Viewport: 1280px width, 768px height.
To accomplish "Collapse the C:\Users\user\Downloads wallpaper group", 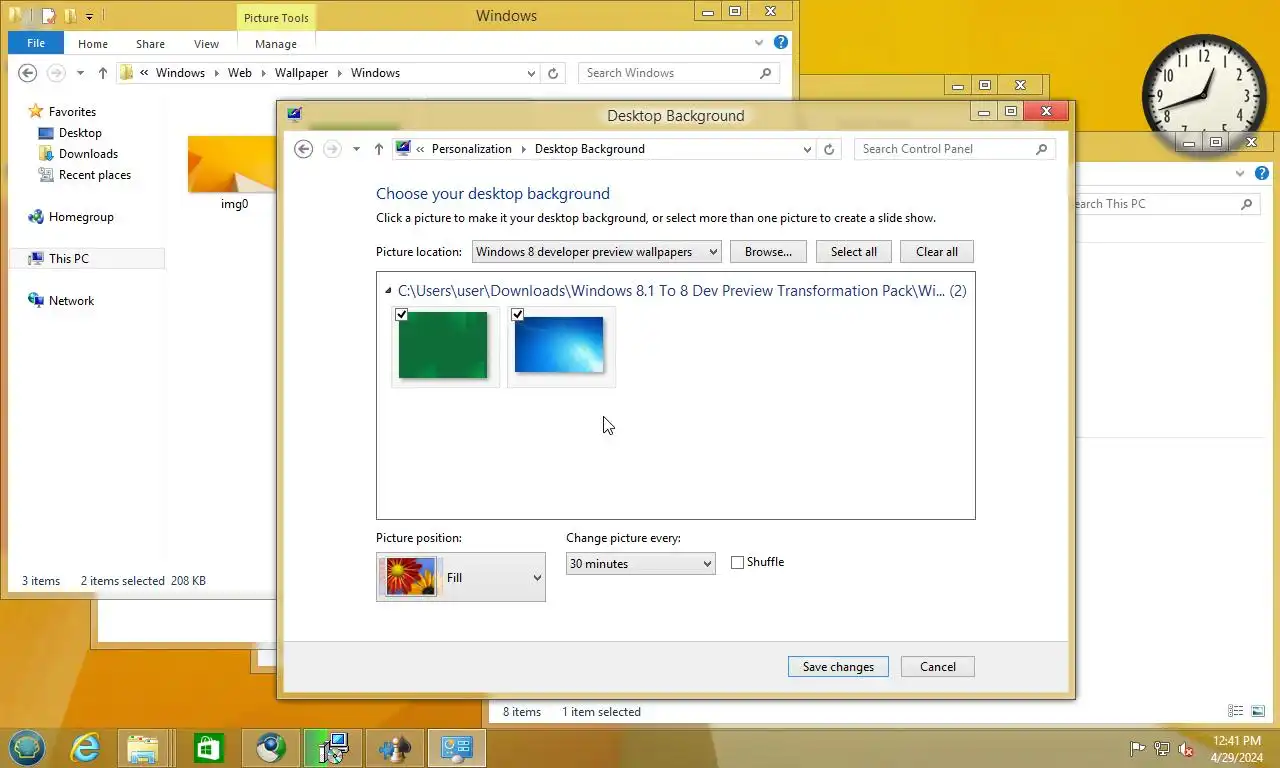I will (389, 291).
